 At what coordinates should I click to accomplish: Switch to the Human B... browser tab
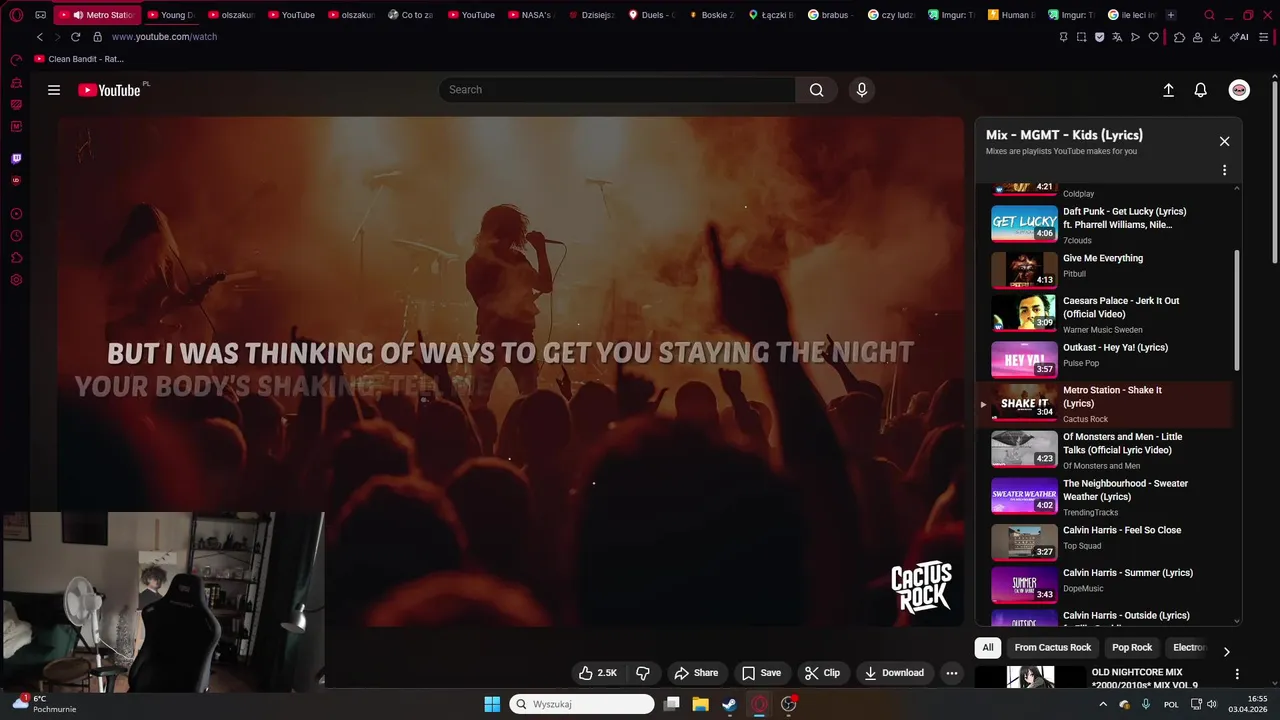point(1010,15)
